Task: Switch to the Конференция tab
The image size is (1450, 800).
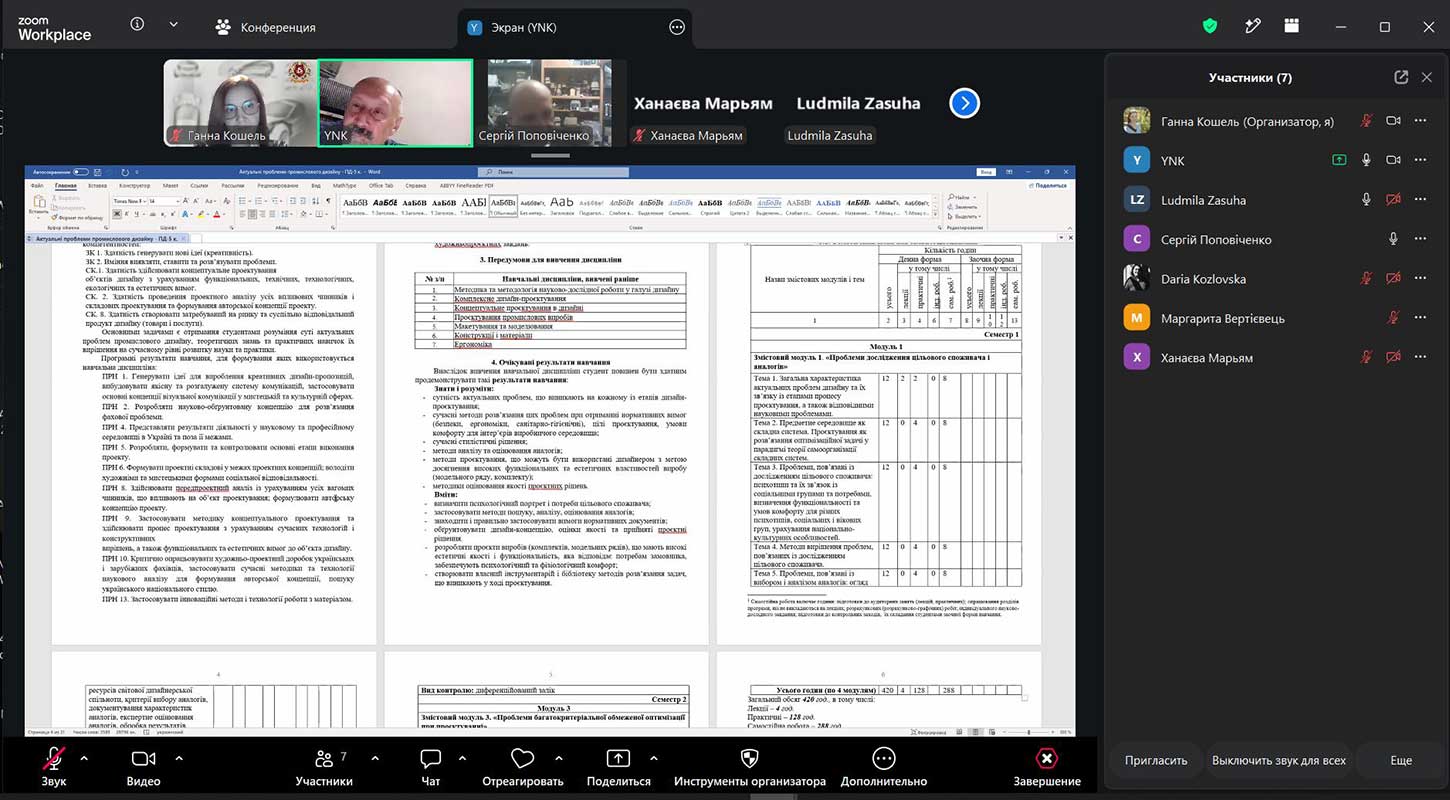Action: pos(266,28)
